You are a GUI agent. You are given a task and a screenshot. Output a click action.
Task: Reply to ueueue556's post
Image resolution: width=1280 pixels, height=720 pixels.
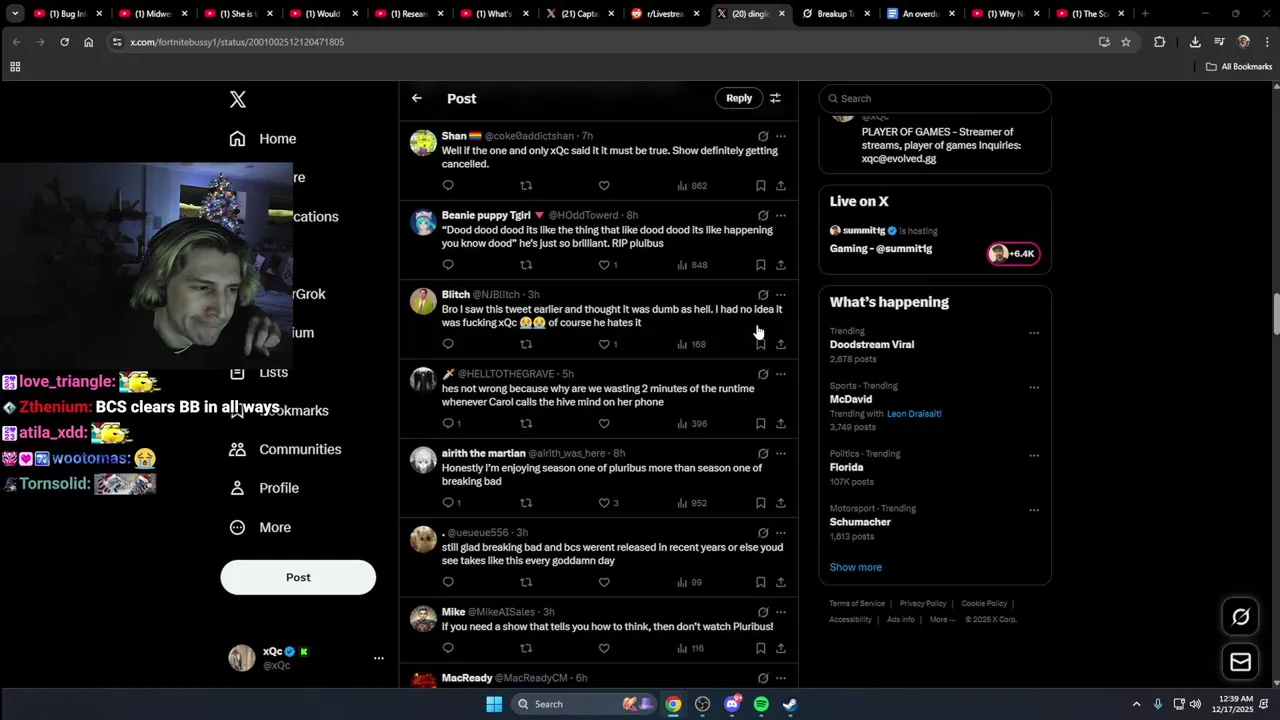coord(448,582)
